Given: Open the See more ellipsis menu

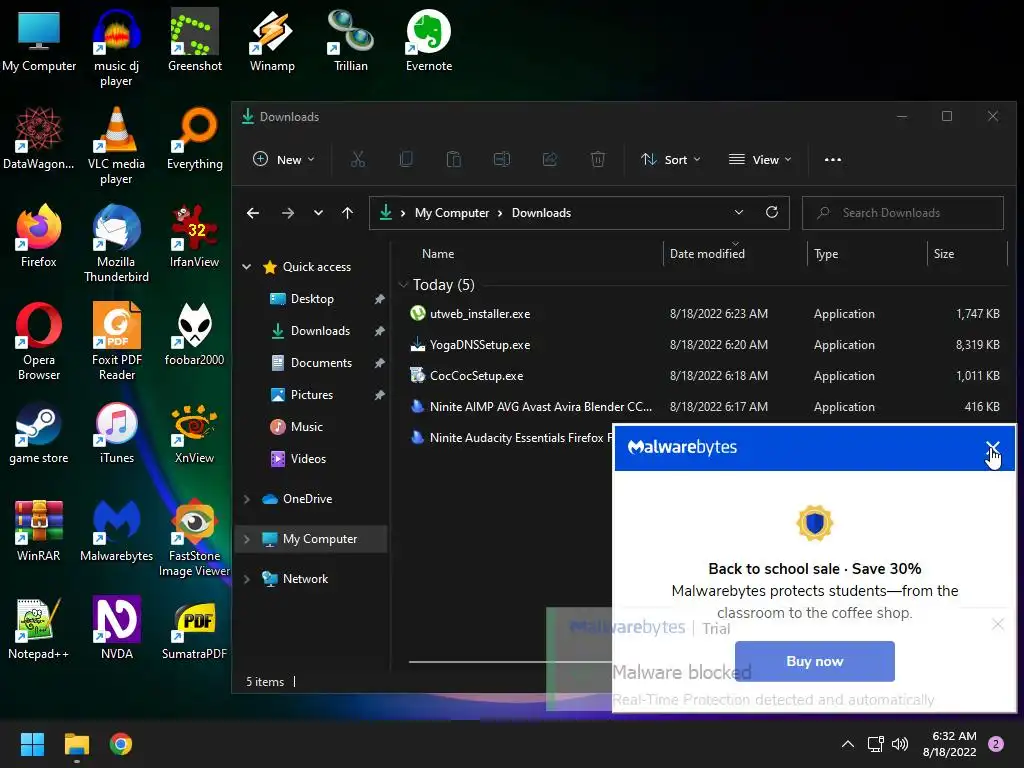Looking at the screenshot, I should [833, 159].
